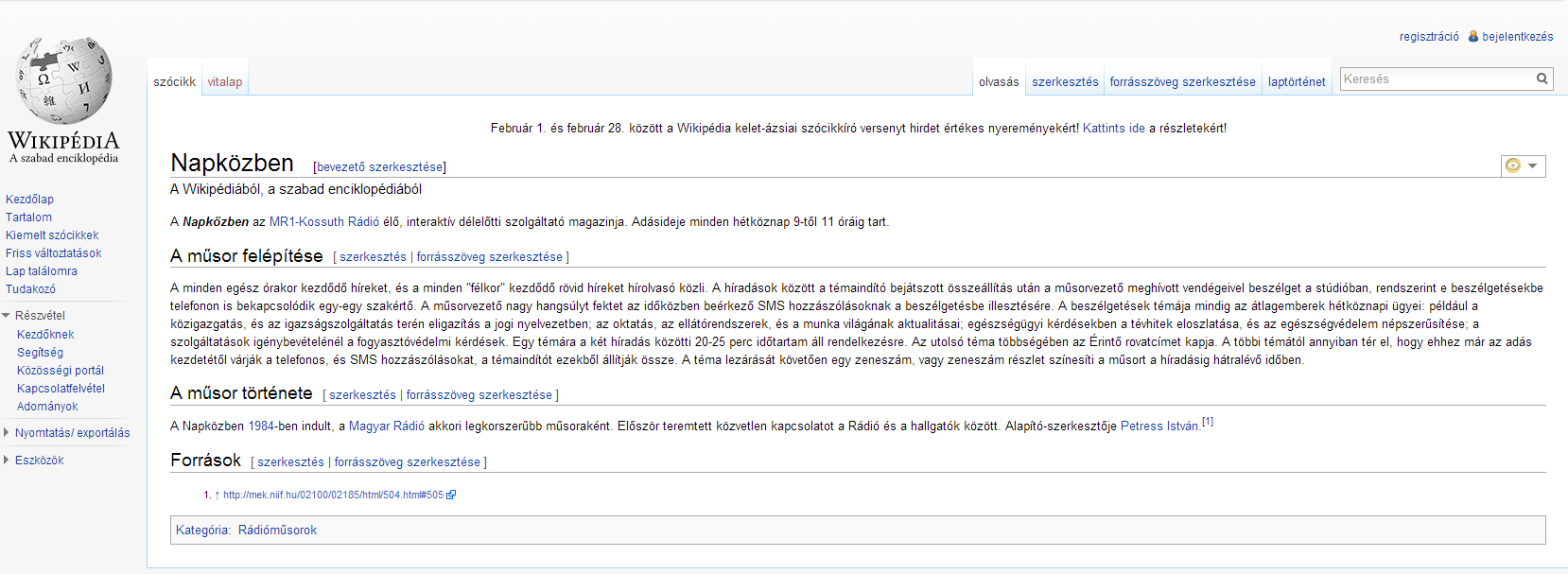Image resolution: width=1568 pixels, height=574 pixels.
Task: Open the laptörténet tab
Action: point(1297,82)
